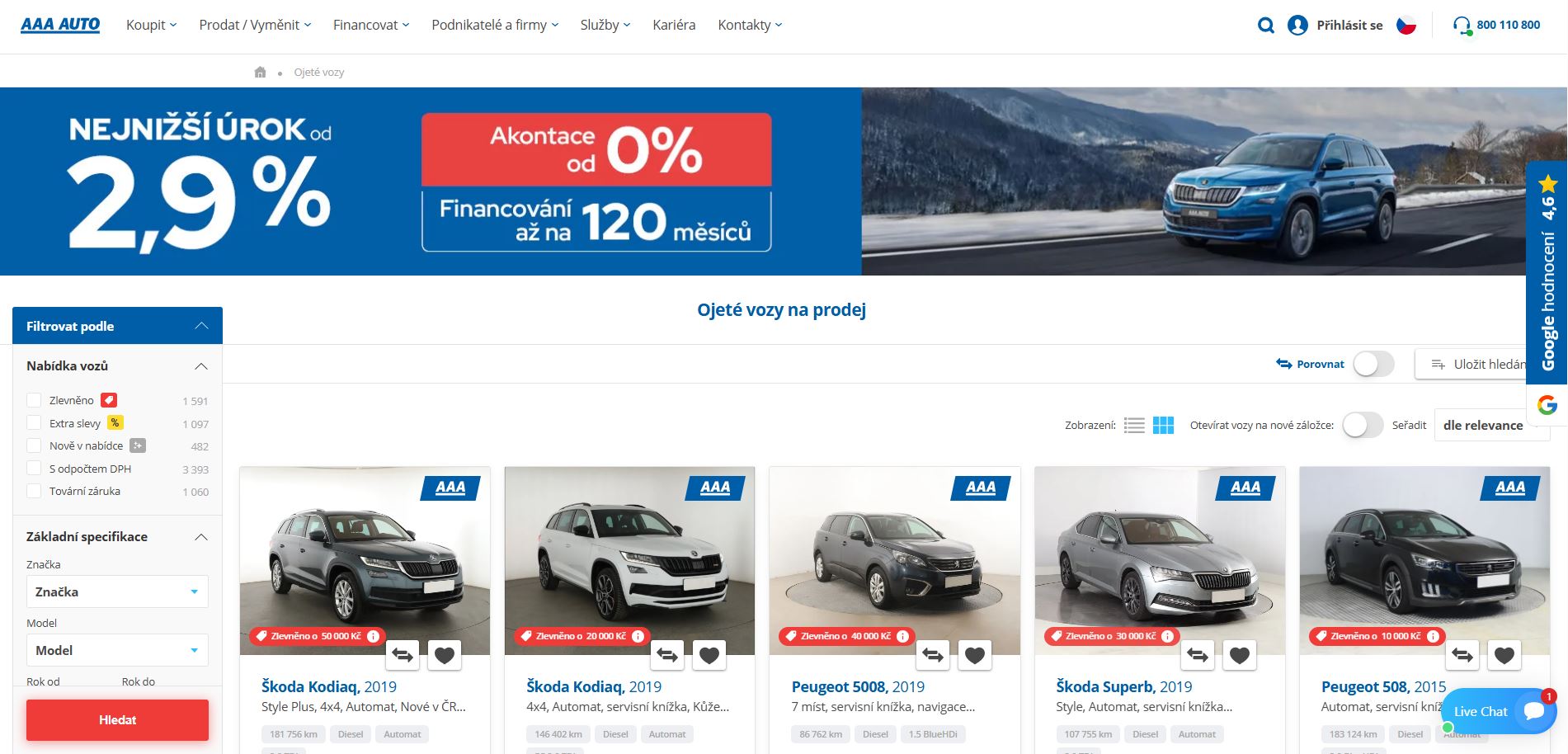1568x754 pixels.
Task: Open the sort dle relevance dropdown
Action: pos(1491,426)
